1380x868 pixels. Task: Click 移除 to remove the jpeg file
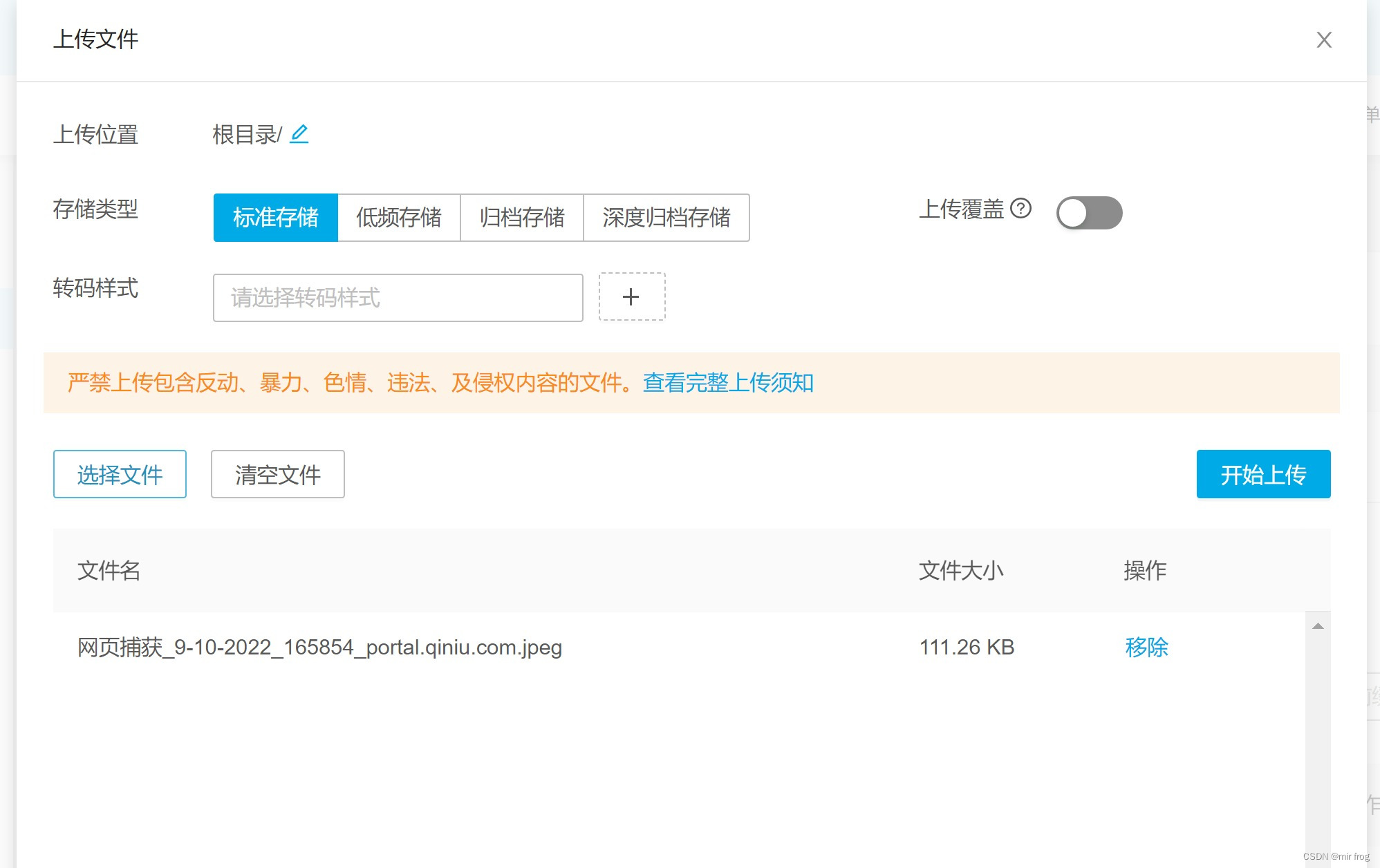pos(1146,647)
